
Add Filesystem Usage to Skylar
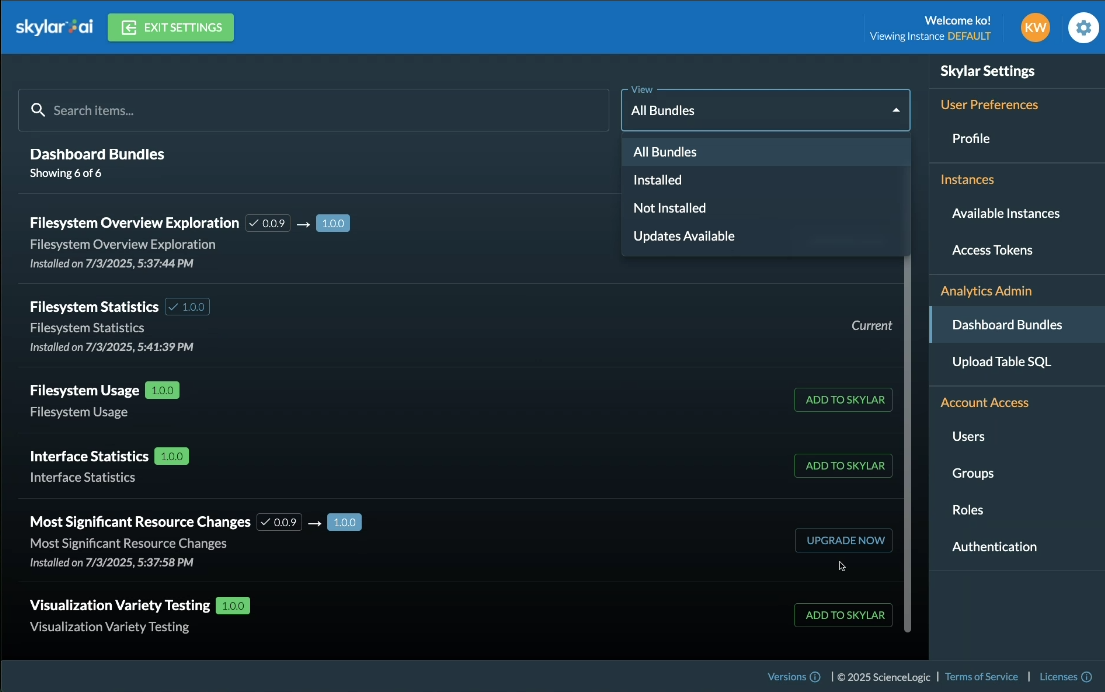pos(844,400)
